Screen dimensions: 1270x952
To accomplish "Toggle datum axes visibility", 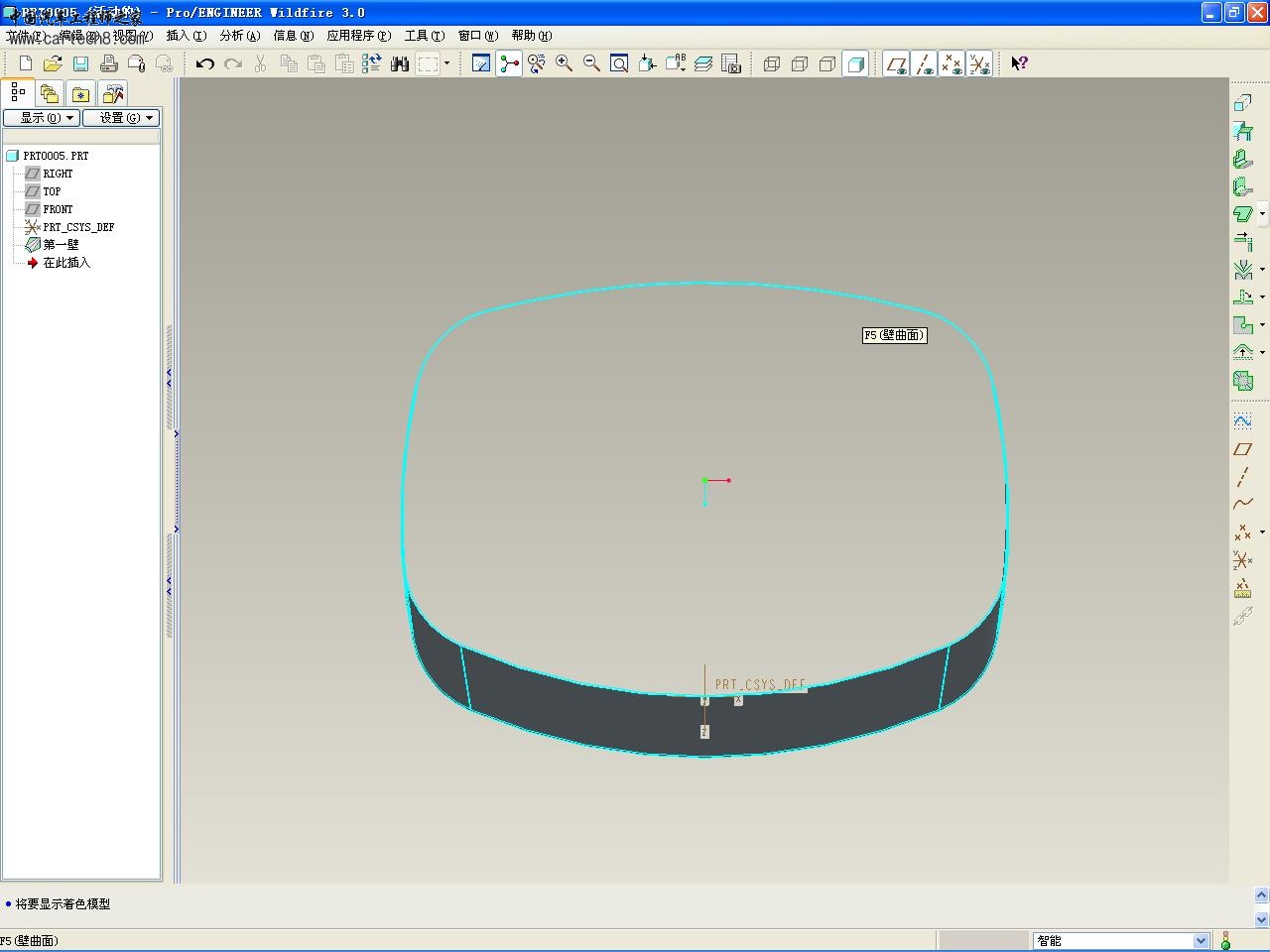I will (924, 63).
